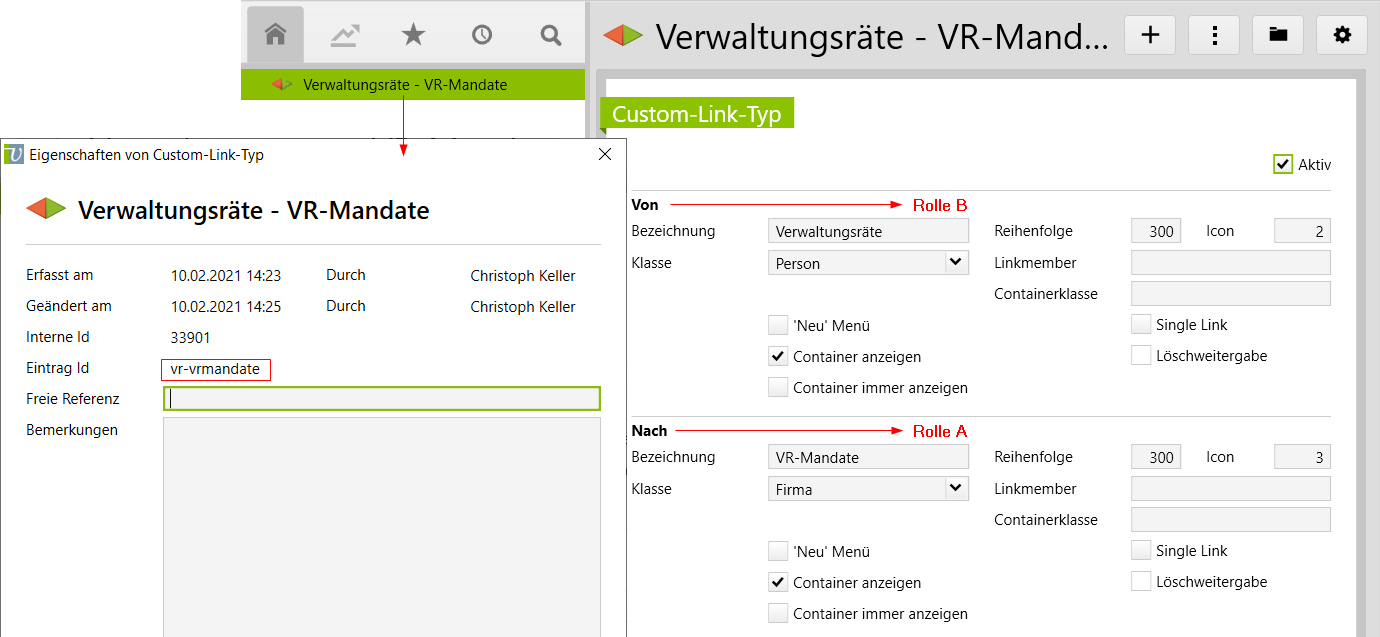The image size is (1380, 637).
Task: Open the Klasse dropdown showing Firma
Action: (x=868, y=489)
